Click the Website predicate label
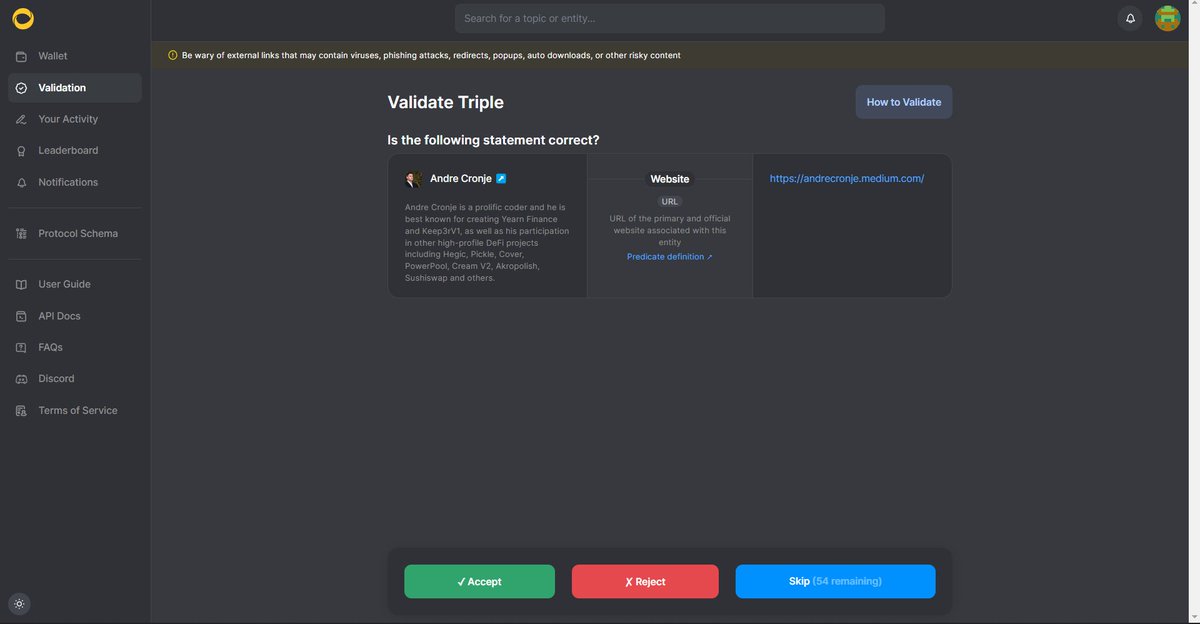The image size is (1200, 624). (670, 179)
